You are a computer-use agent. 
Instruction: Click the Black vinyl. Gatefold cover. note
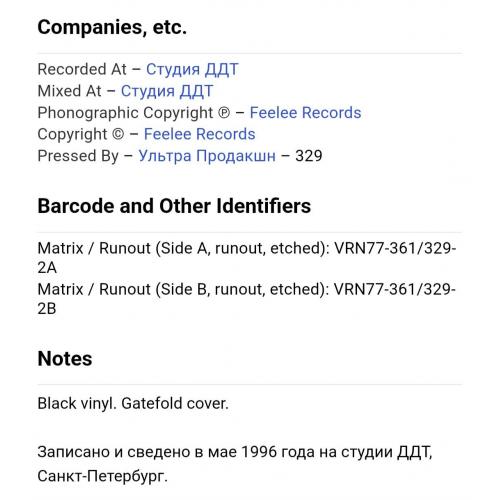133,404
